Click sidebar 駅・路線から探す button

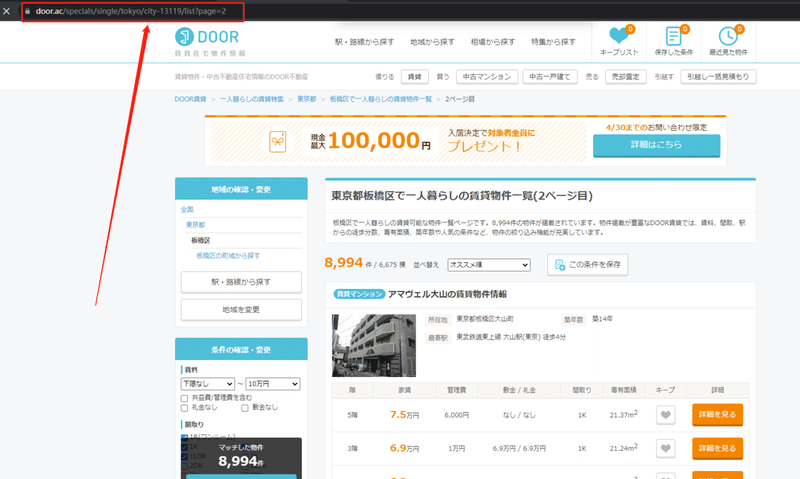coord(241,282)
